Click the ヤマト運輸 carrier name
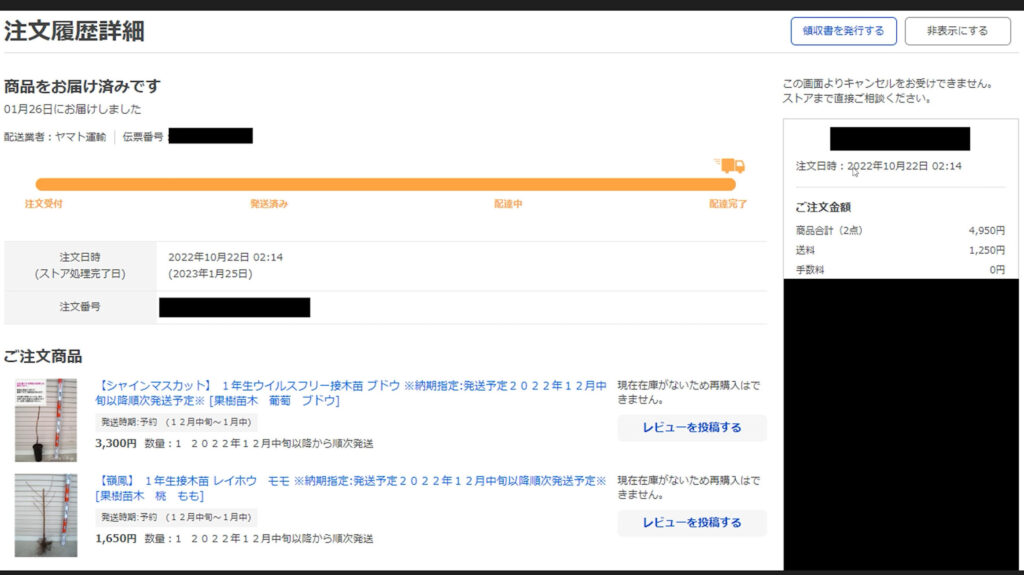This screenshot has height=575, width=1024. (80, 137)
